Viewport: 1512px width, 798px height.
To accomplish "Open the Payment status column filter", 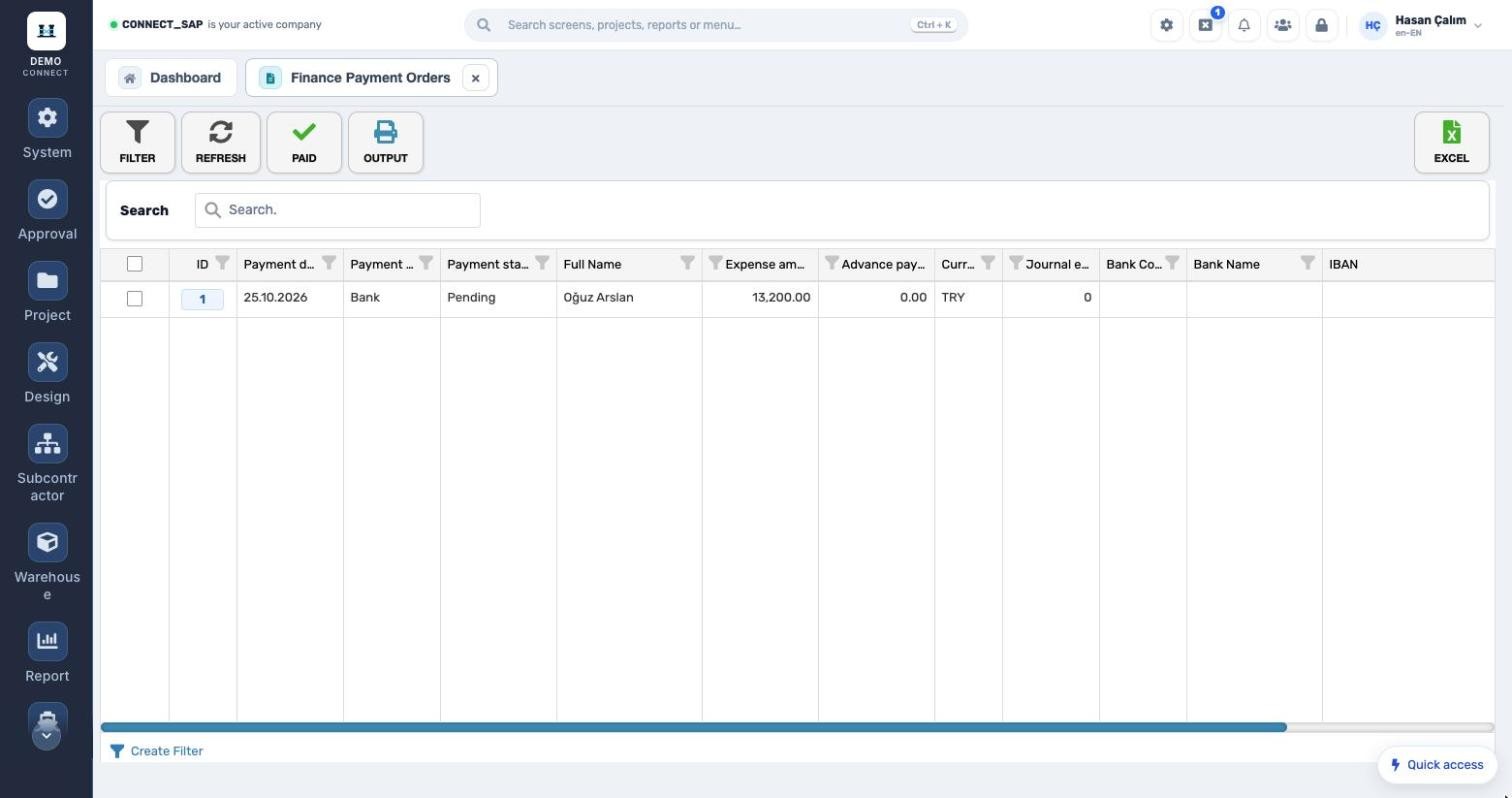I will coord(542,263).
